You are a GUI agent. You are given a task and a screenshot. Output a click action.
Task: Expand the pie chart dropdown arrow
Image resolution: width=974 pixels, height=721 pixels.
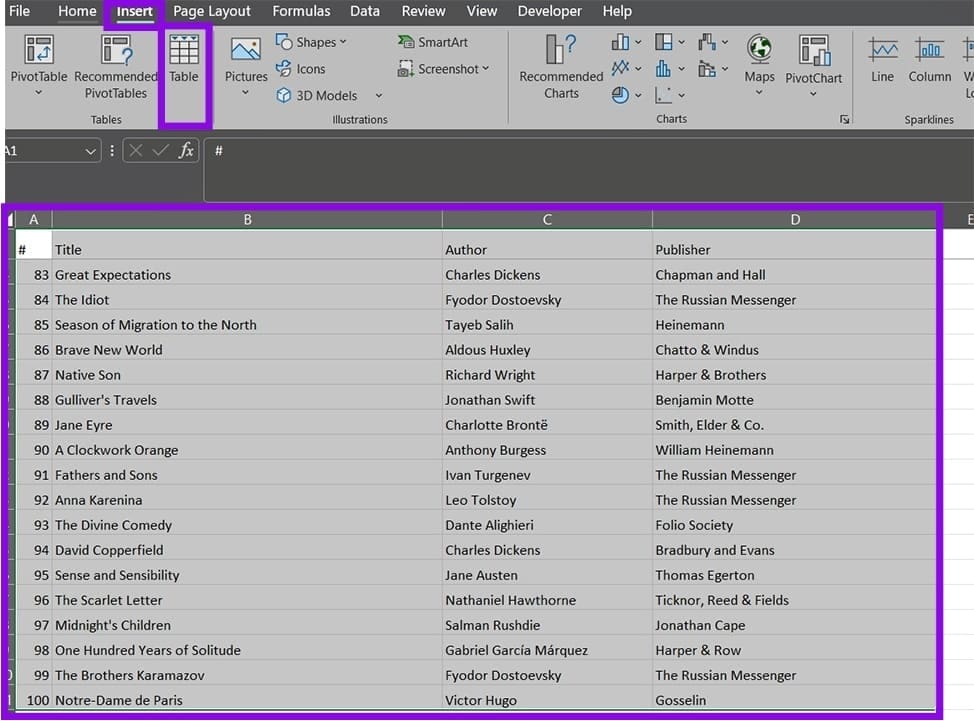(638, 96)
